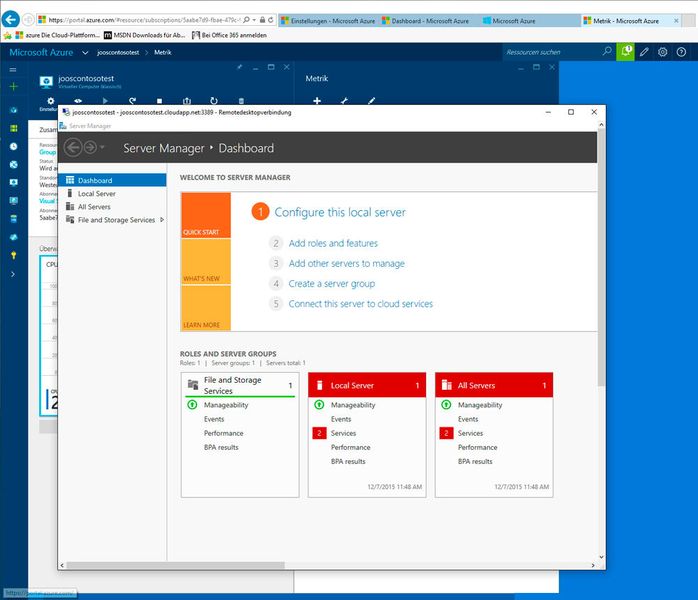Open Azure portal settings gear icon
The image size is (698, 600).
coord(662,52)
